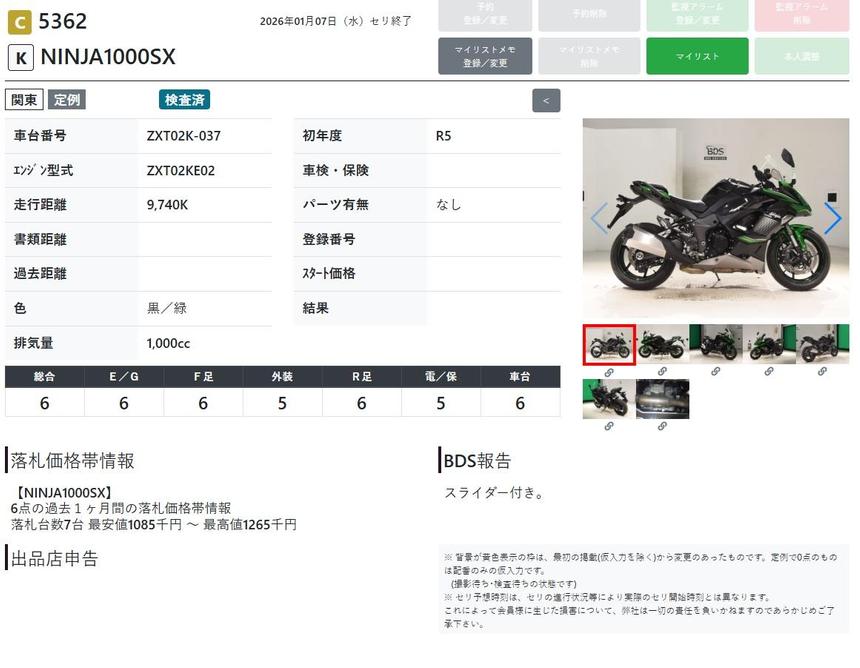Screen dimensions: 860x668
Task: Click the 検査済 status badge
Action: [185, 100]
